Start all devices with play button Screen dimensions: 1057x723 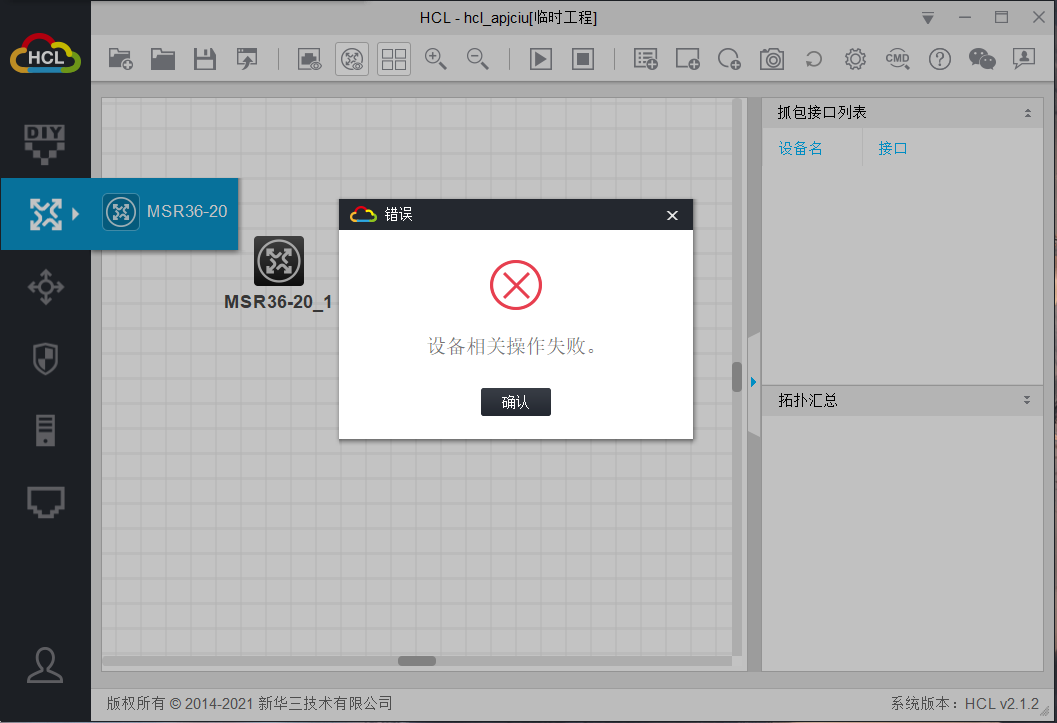click(540, 59)
